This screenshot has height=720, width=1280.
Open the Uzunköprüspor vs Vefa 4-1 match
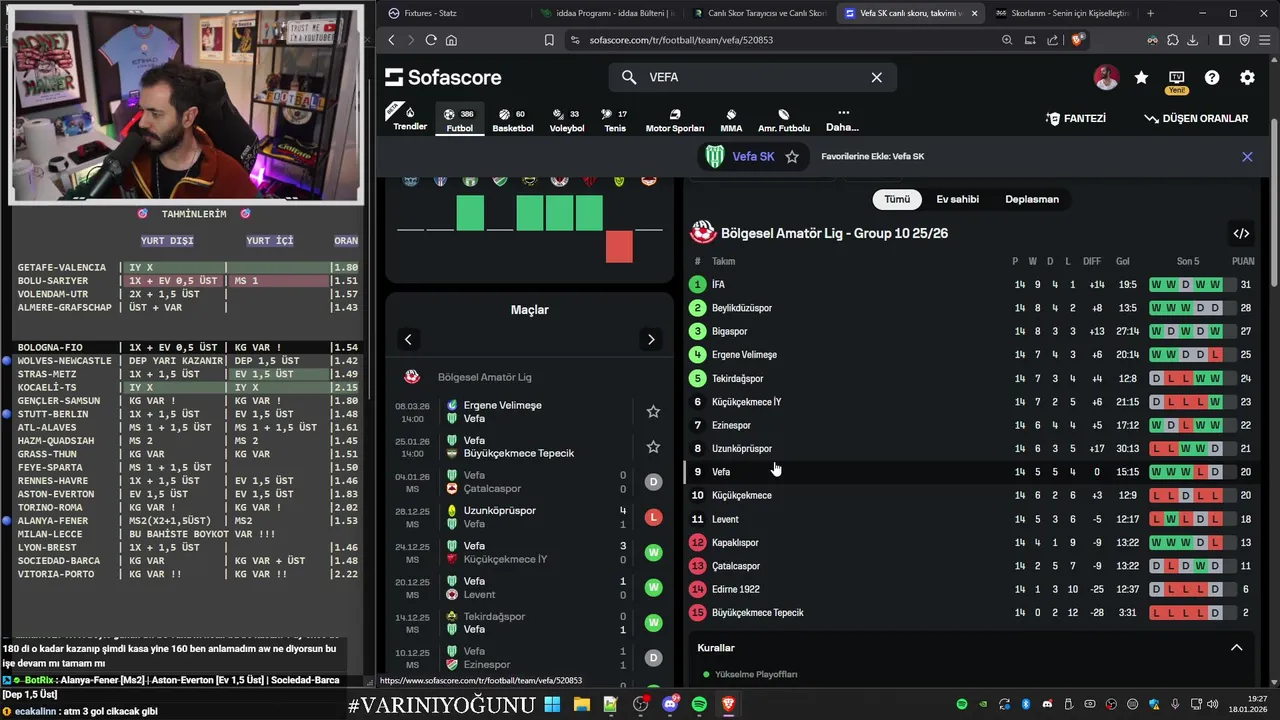coord(530,517)
